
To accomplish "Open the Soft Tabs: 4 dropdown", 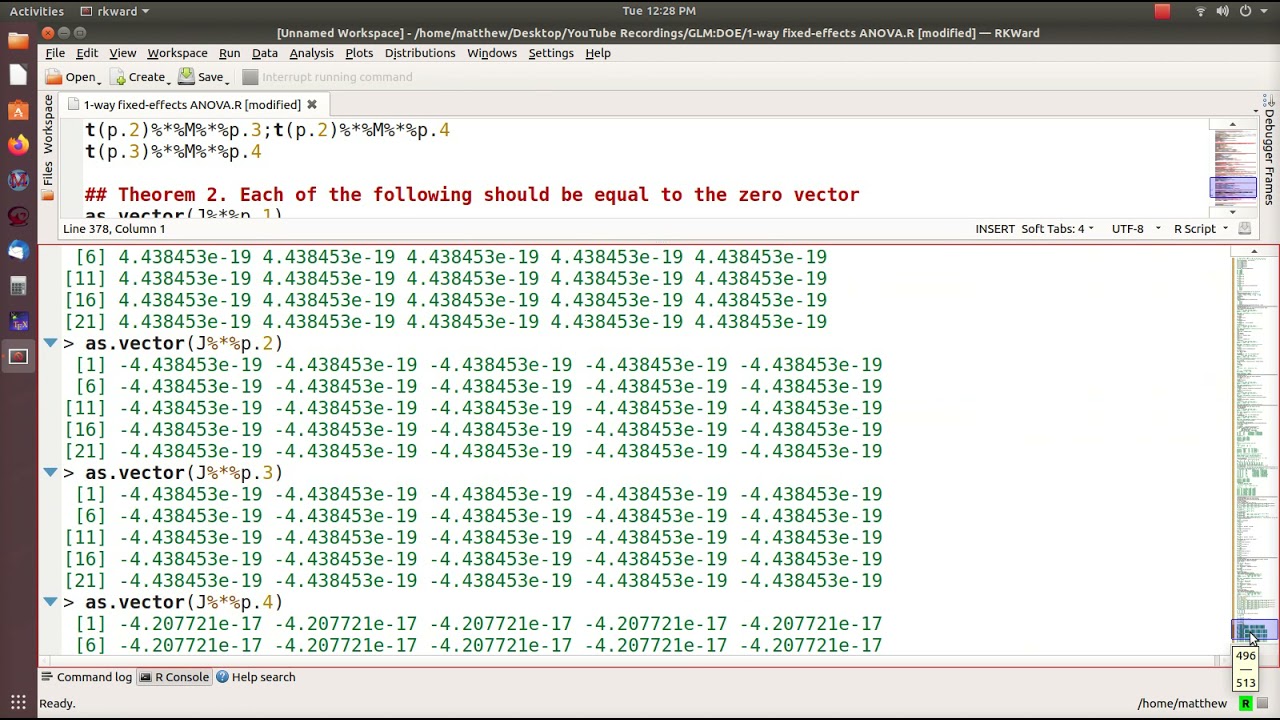I will [1057, 229].
